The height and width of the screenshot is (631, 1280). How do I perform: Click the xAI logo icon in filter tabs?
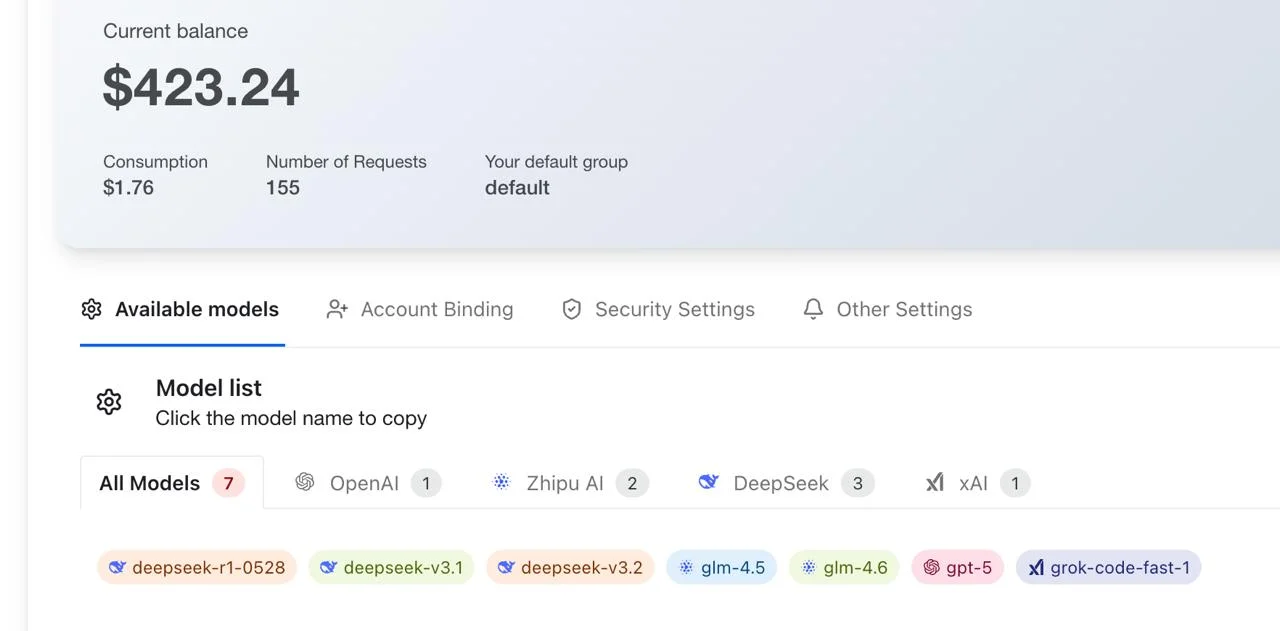pos(935,483)
